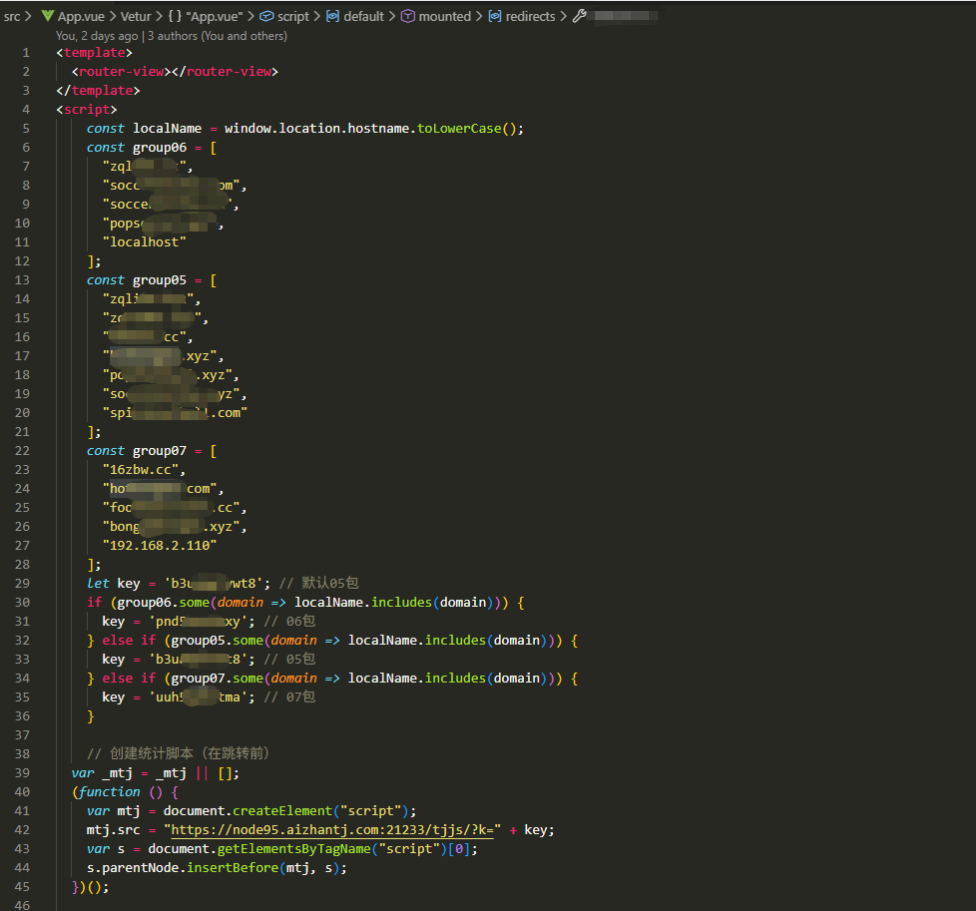Click the "192.168.2.110" string
The width and height of the screenshot is (976, 911).
(159, 546)
